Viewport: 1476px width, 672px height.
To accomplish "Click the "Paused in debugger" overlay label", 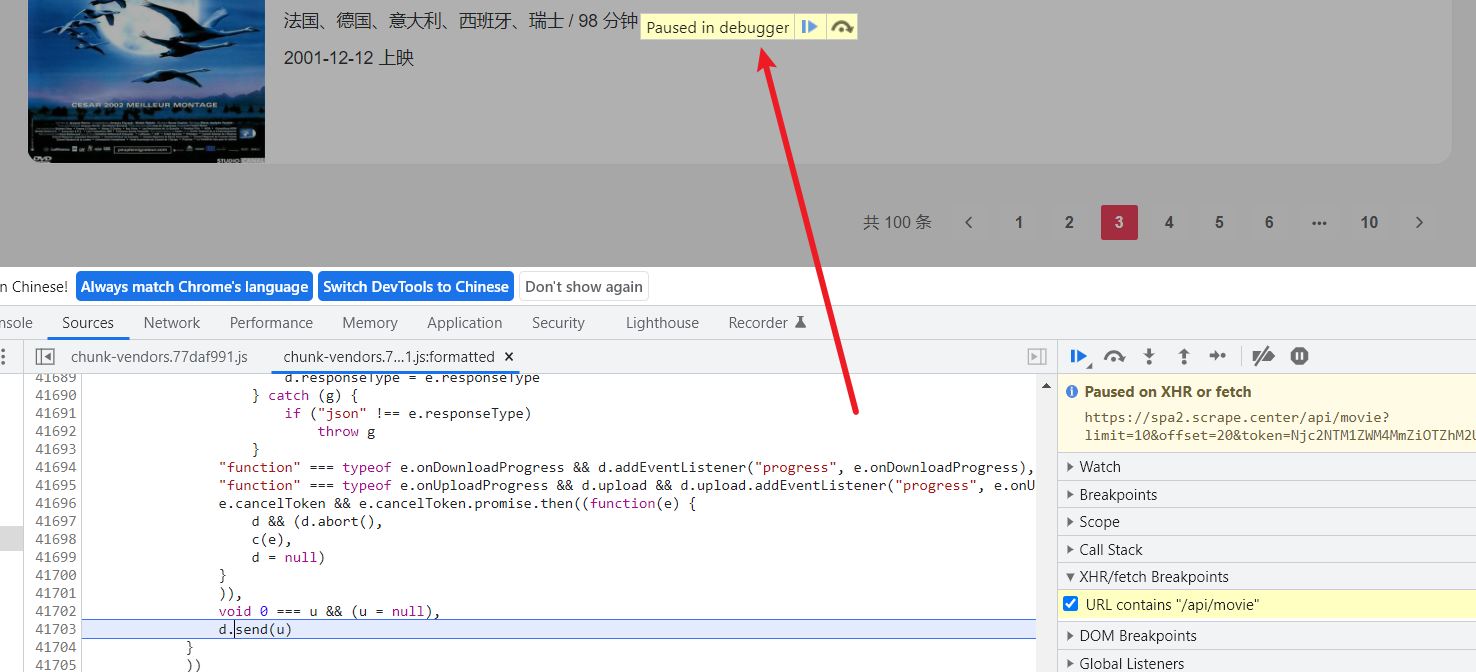I will (718, 27).
